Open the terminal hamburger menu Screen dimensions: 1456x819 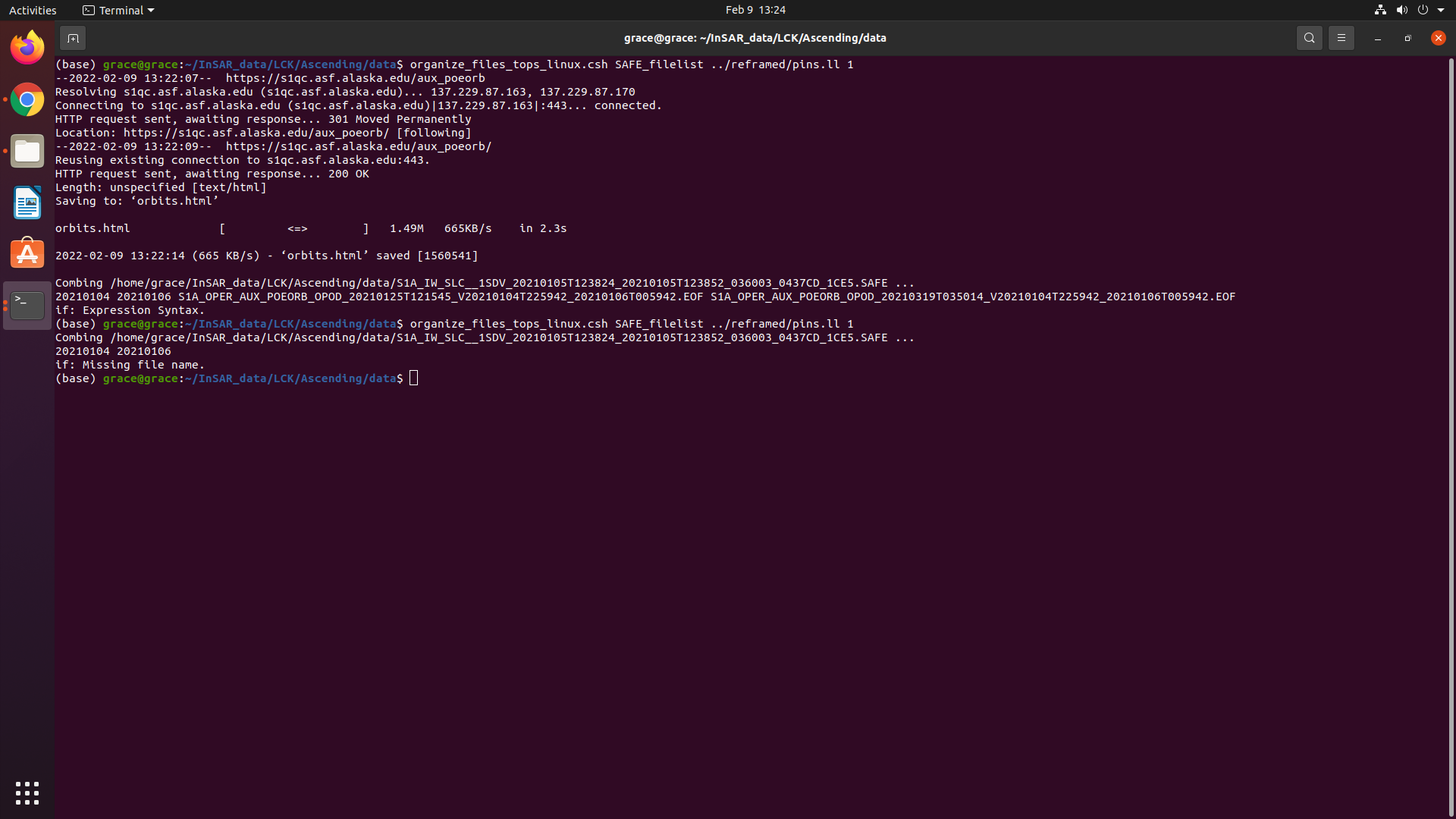coord(1341,37)
